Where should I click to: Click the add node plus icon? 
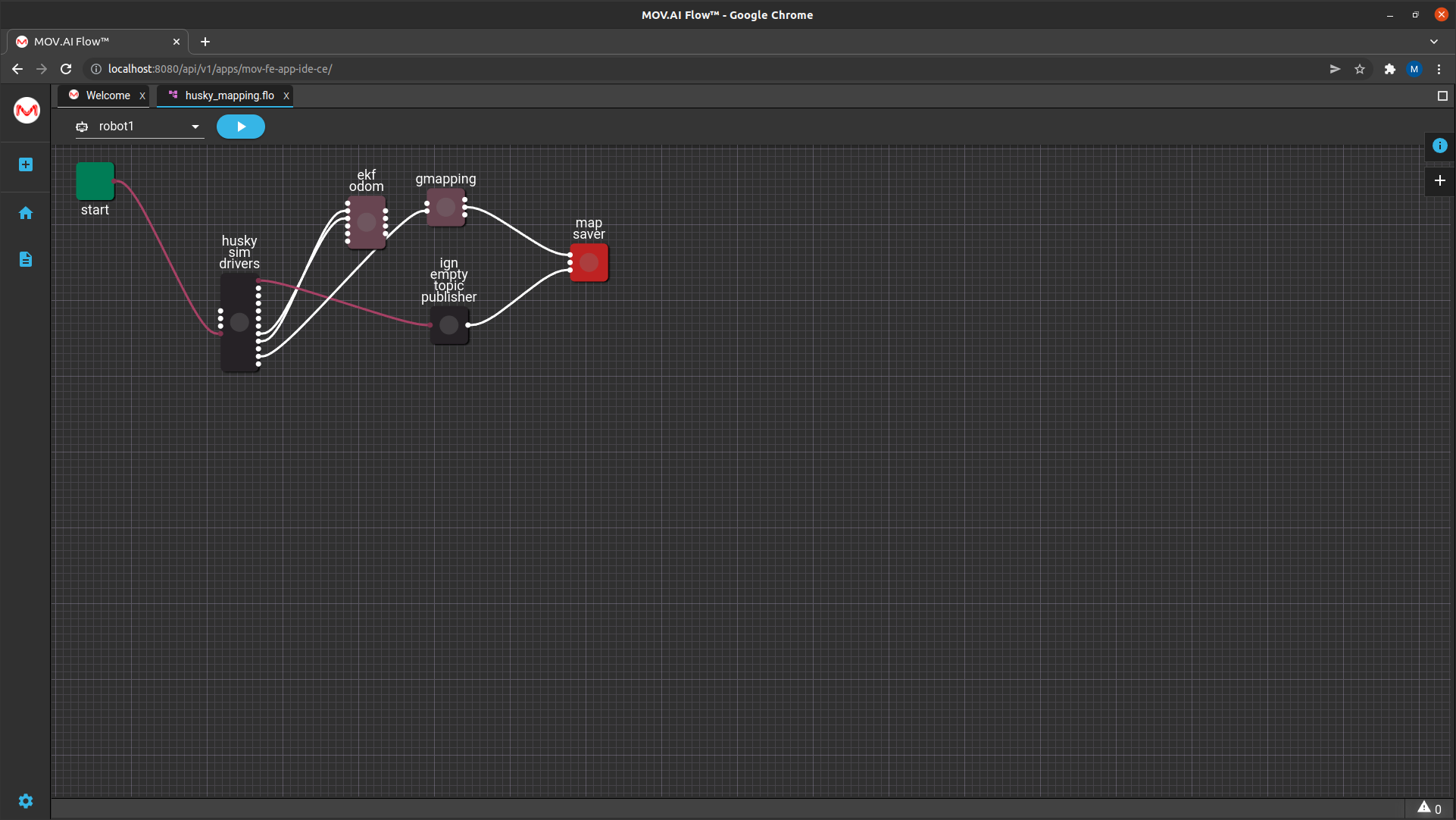pyautogui.click(x=1439, y=180)
